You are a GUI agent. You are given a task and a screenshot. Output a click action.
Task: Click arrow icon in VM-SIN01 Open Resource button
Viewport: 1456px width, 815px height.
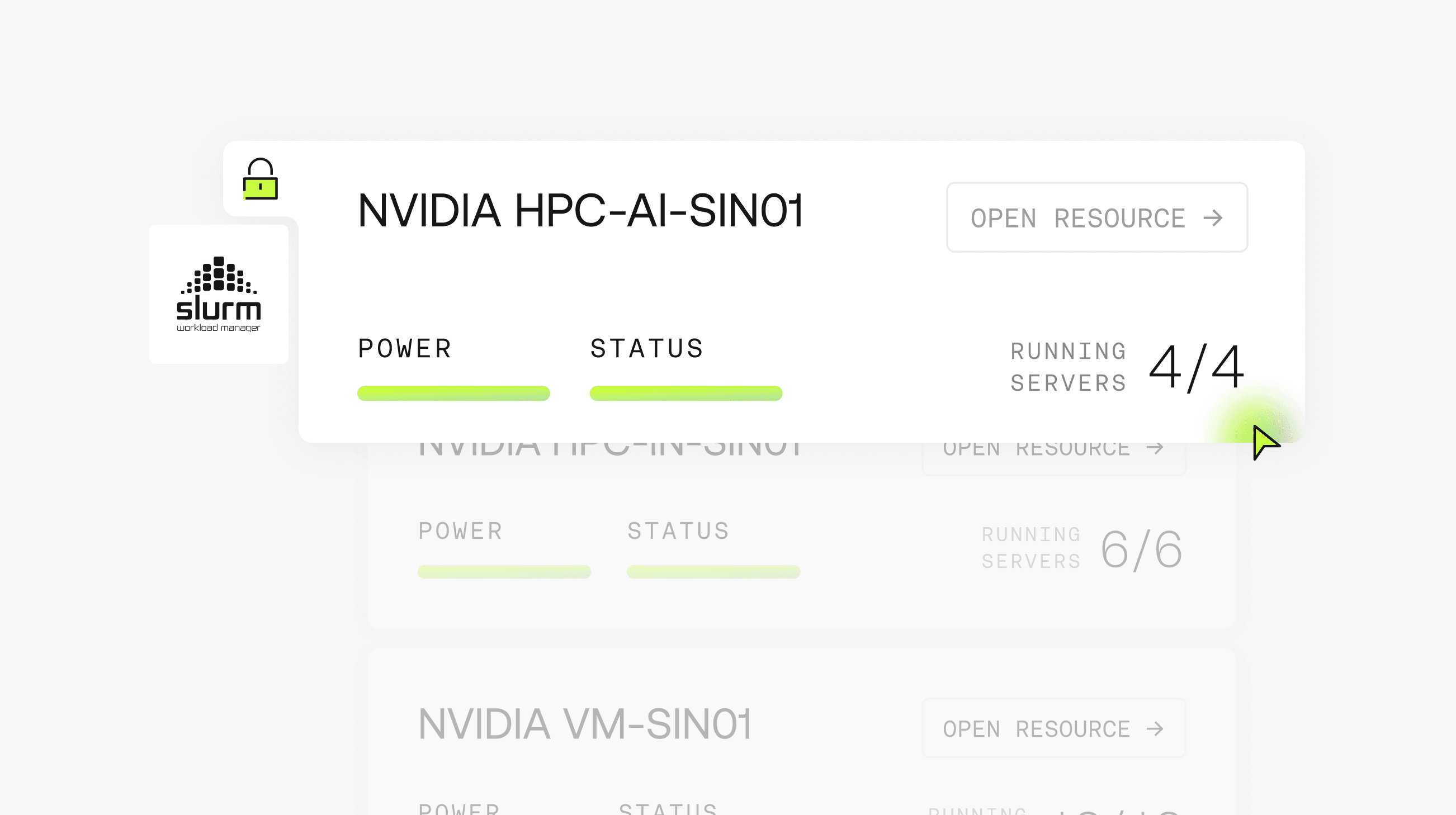click(x=1155, y=728)
